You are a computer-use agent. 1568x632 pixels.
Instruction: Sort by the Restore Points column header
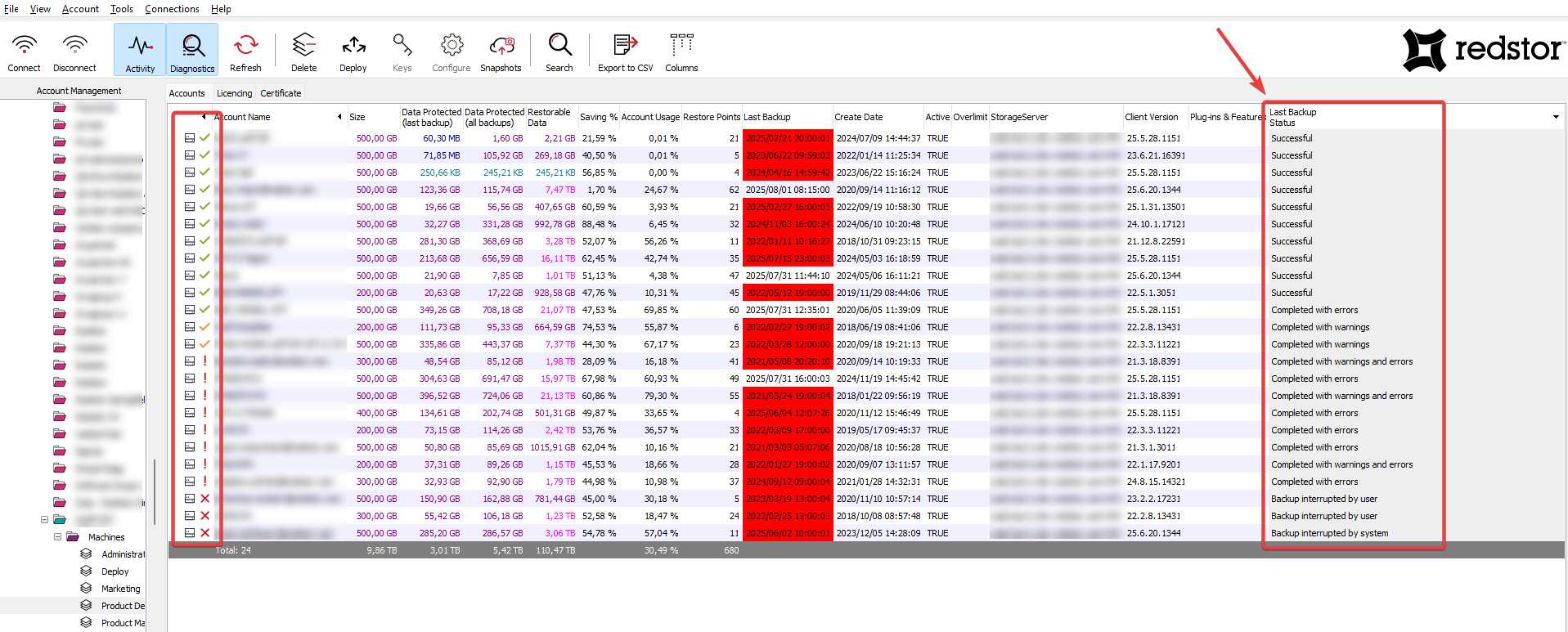(712, 117)
